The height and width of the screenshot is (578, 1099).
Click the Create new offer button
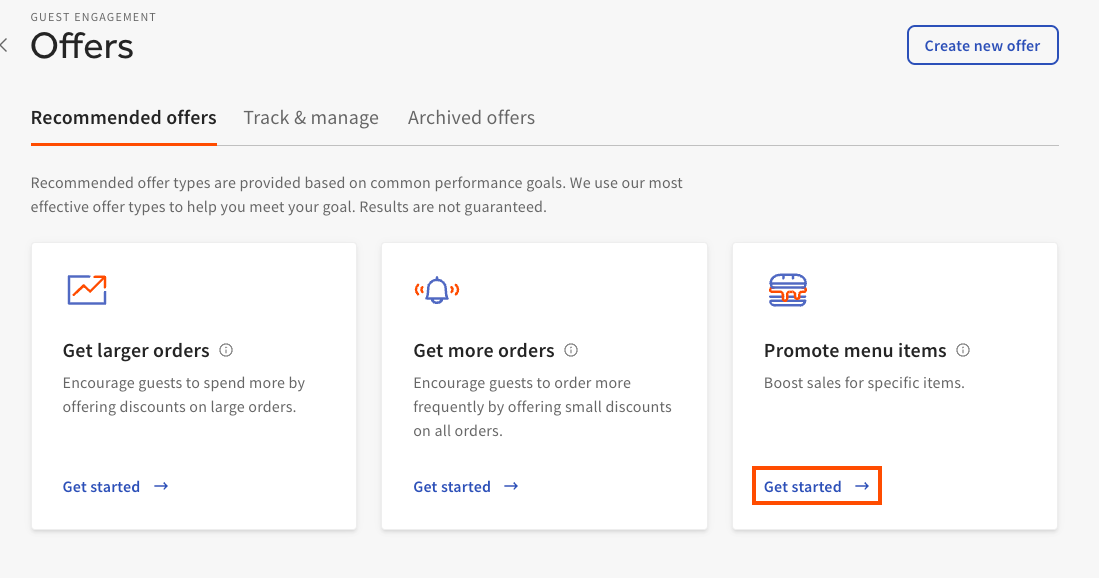pyautogui.click(x=983, y=46)
